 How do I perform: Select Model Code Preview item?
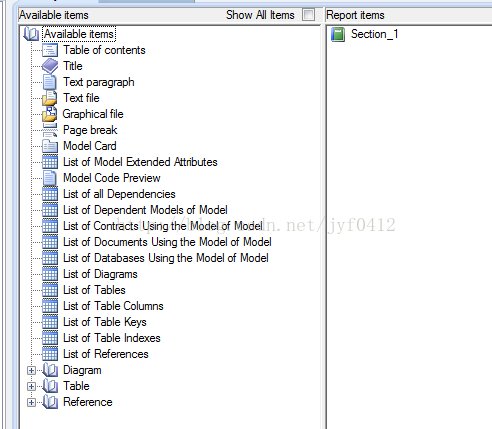tap(112, 178)
